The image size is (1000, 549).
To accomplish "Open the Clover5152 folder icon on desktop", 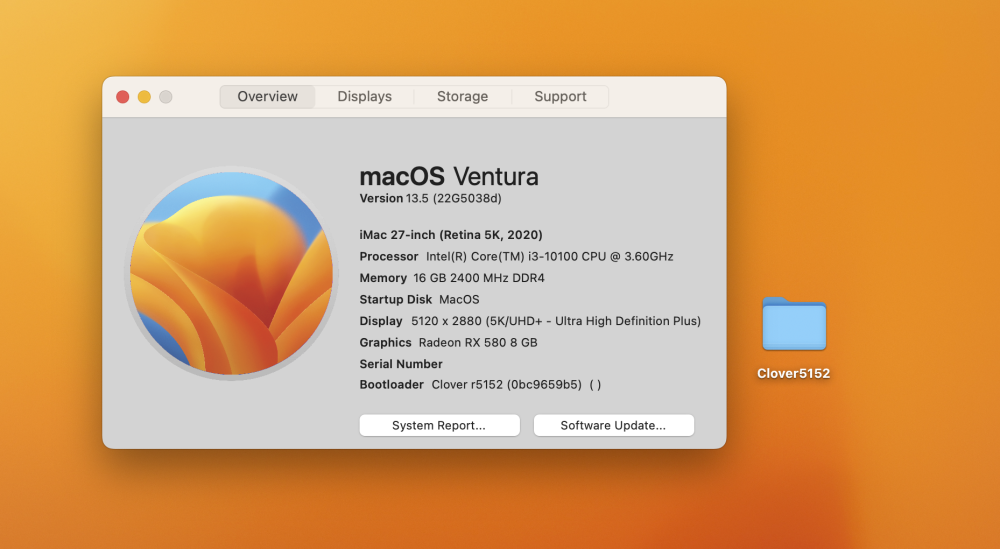I will coord(794,324).
